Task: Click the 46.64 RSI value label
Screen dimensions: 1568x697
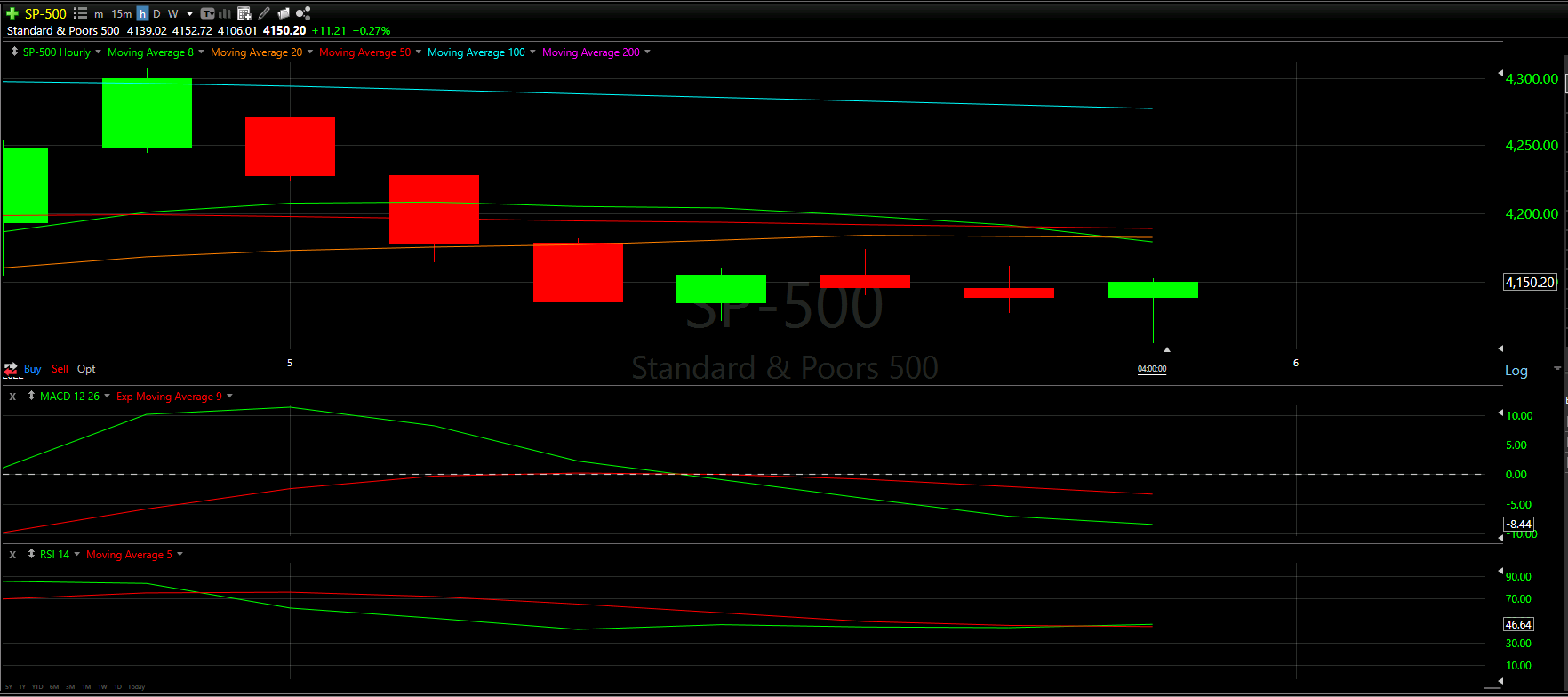Action: pyautogui.click(x=1518, y=624)
